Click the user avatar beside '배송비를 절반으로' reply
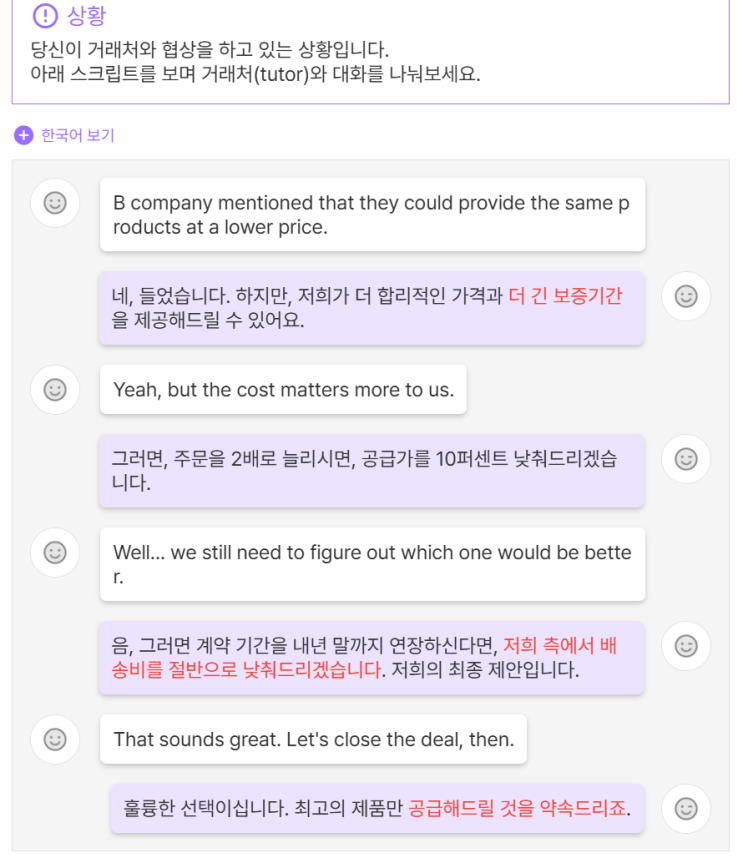743x858 pixels. [x=686, y=646]
